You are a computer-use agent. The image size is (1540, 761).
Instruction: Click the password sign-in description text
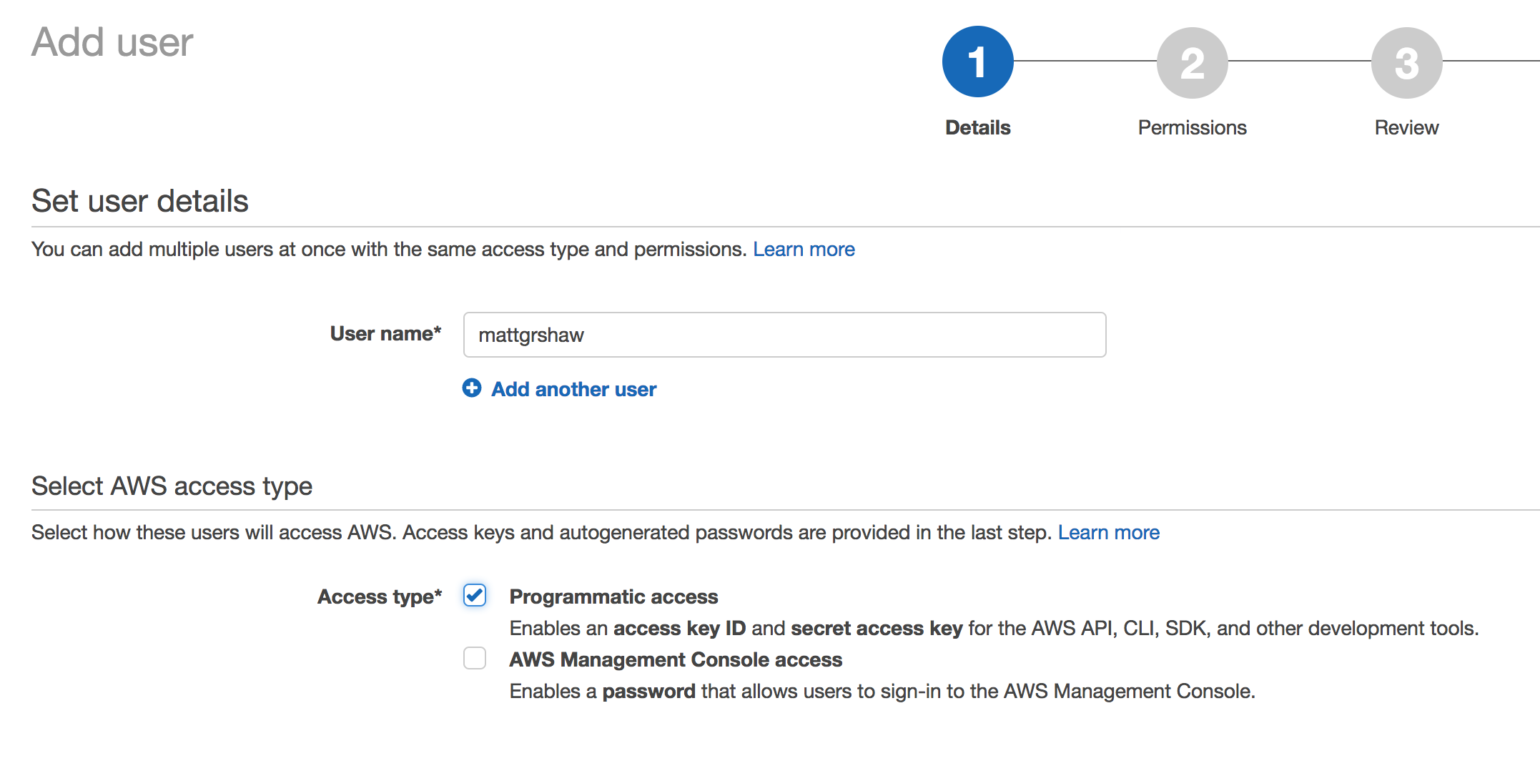(x=882, y=691)
